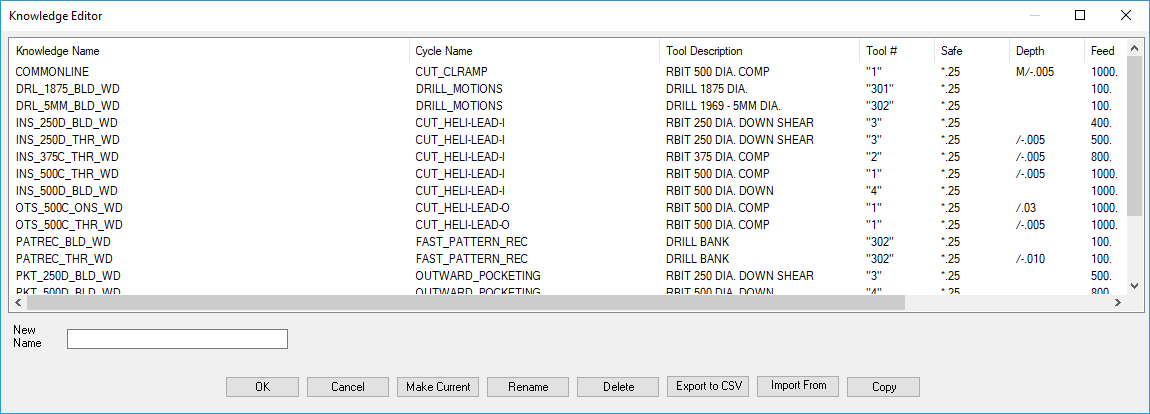Sort by Knowledge Name column header

[x=58, y=51]
